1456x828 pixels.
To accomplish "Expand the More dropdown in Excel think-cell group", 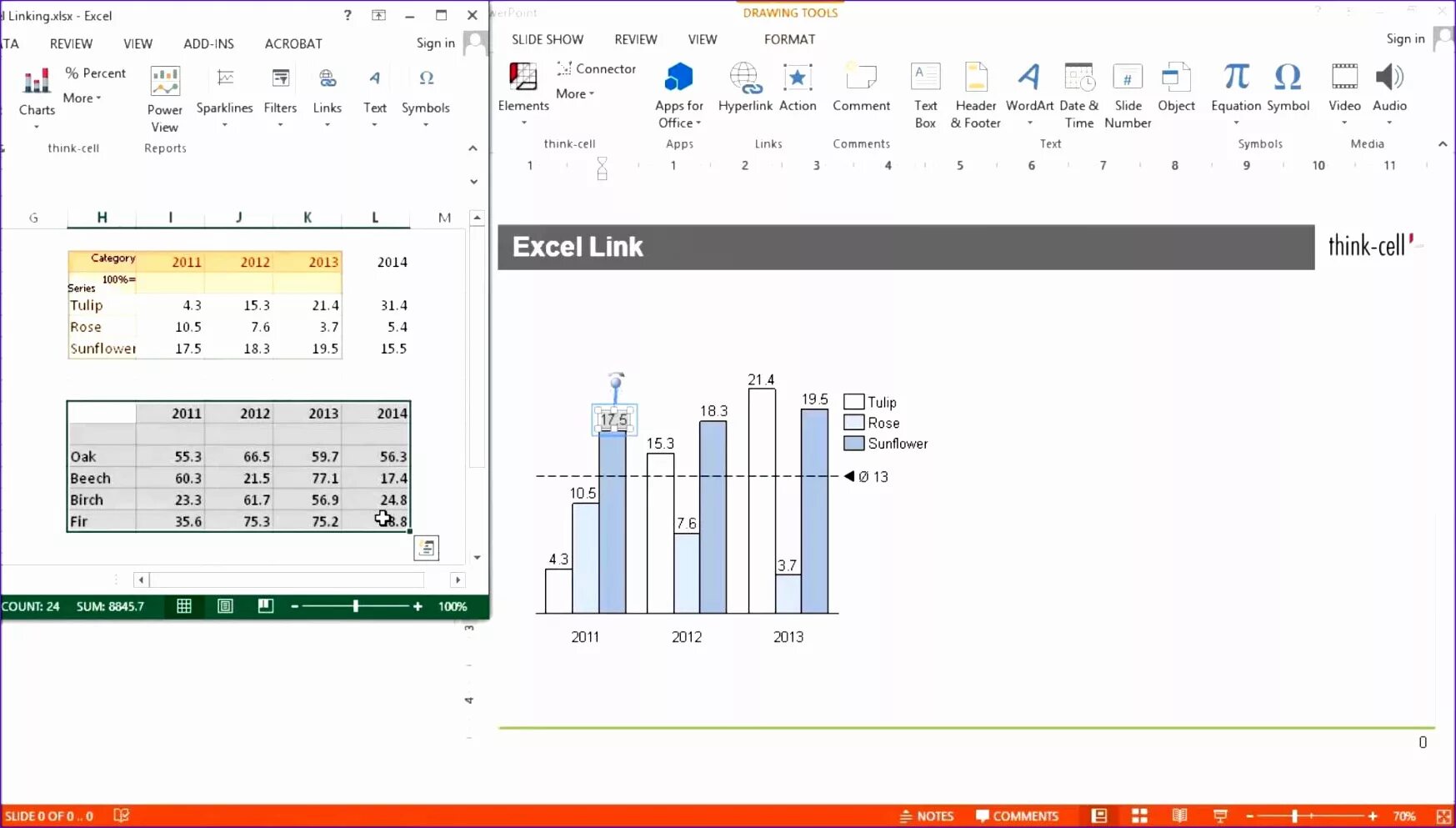I will click(x=82, y=98).
